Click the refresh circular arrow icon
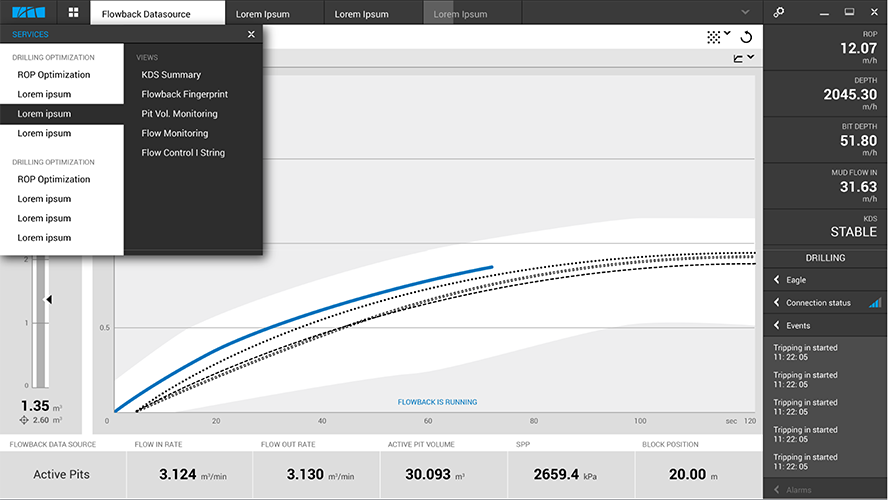The height and width of the screenshot is (500, 889). (x=745, y=37)
